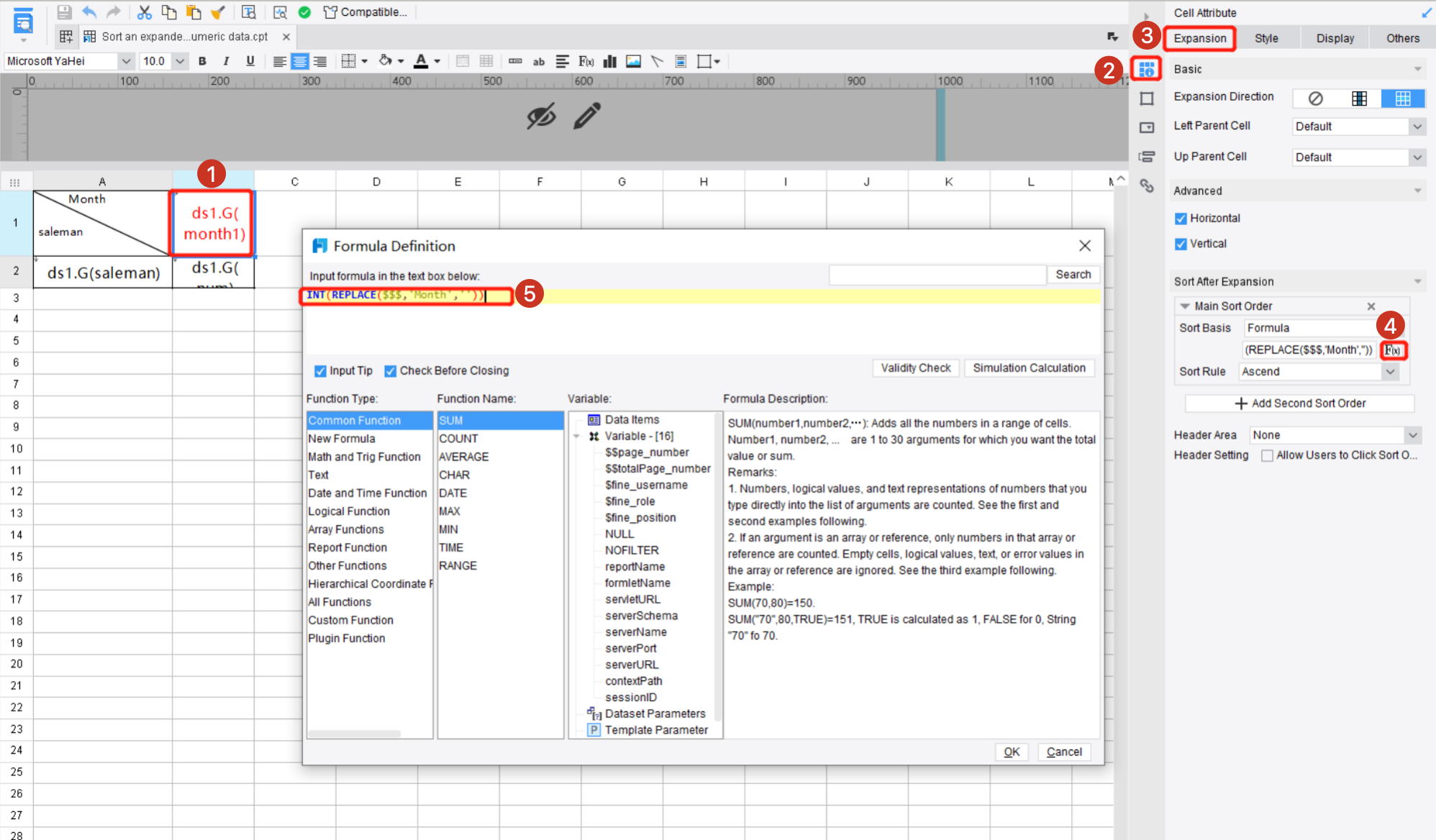
Task: Insert image using picture icon
Action: tap(633, 61)
